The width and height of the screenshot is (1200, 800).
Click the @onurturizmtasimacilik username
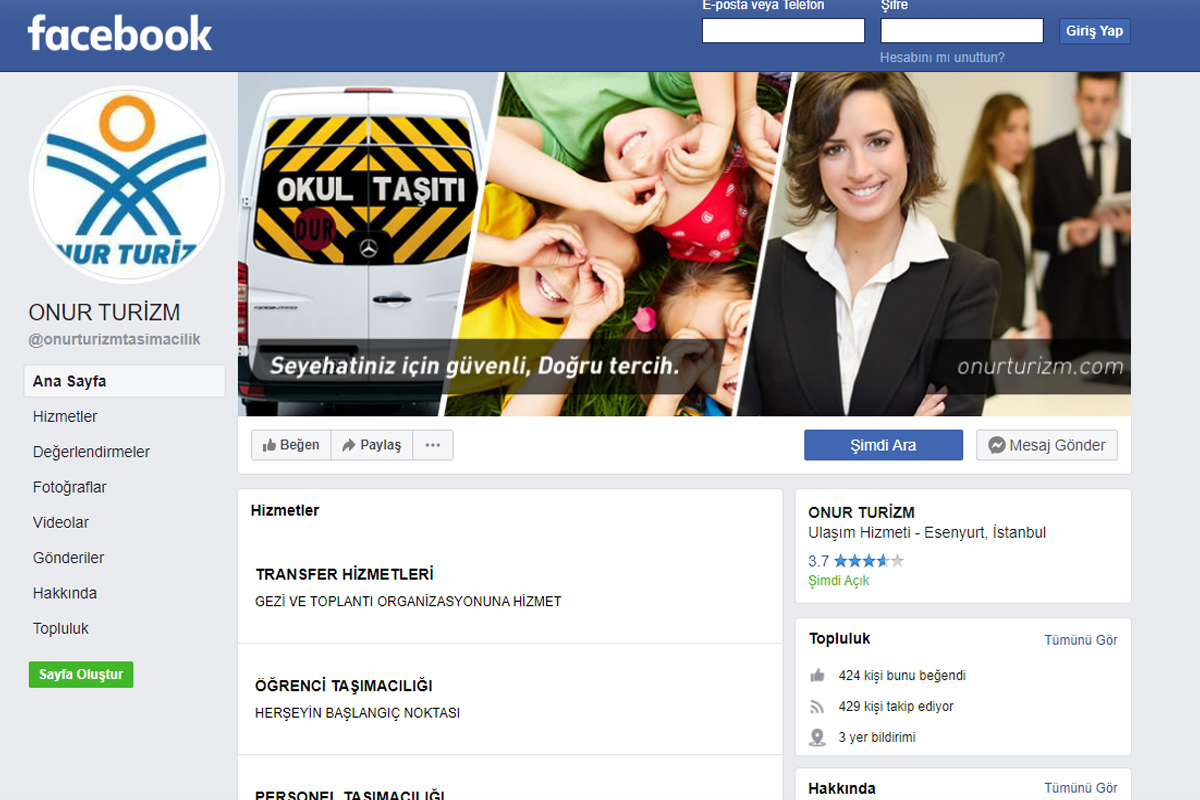pos(115,339)
